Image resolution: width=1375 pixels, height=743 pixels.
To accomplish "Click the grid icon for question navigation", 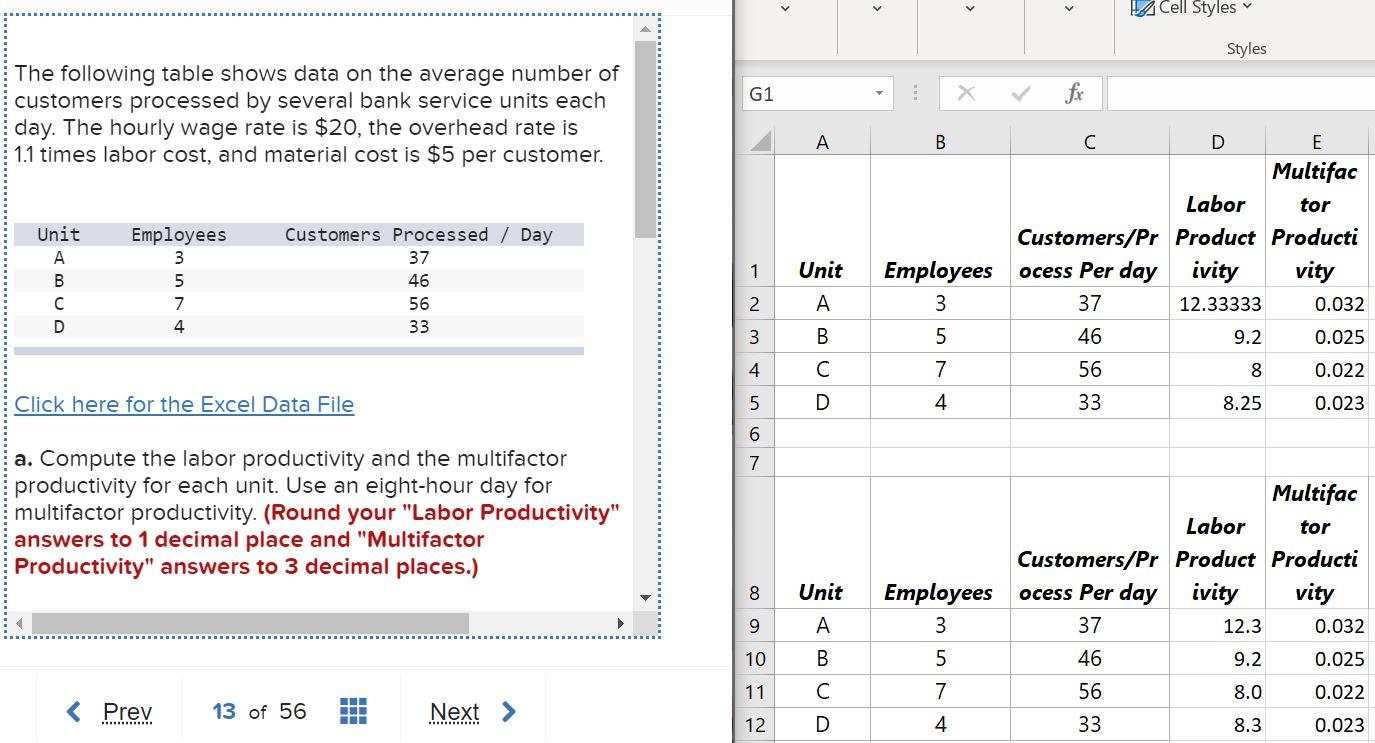I will point(353,711).
